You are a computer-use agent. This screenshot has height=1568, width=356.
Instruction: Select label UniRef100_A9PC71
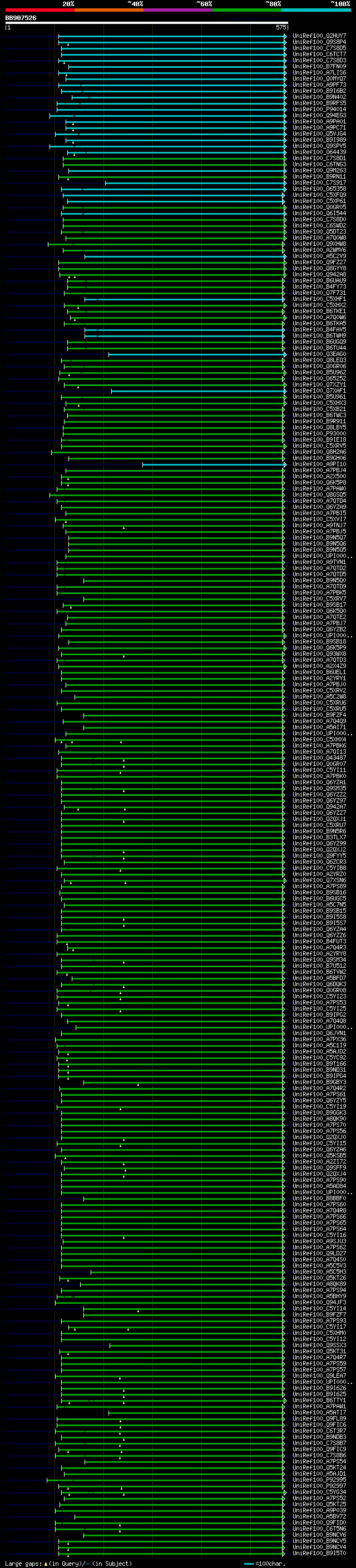tap(319, 128)
